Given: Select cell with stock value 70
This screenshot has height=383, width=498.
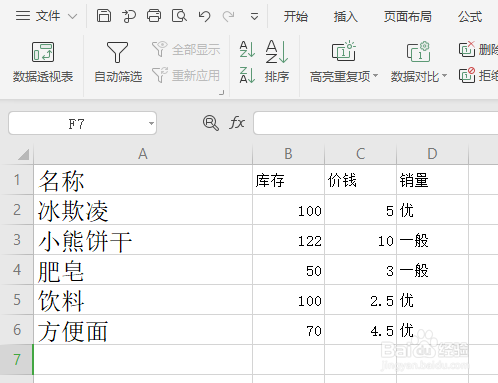Looking at the screenshot, I should coord(288,330).
